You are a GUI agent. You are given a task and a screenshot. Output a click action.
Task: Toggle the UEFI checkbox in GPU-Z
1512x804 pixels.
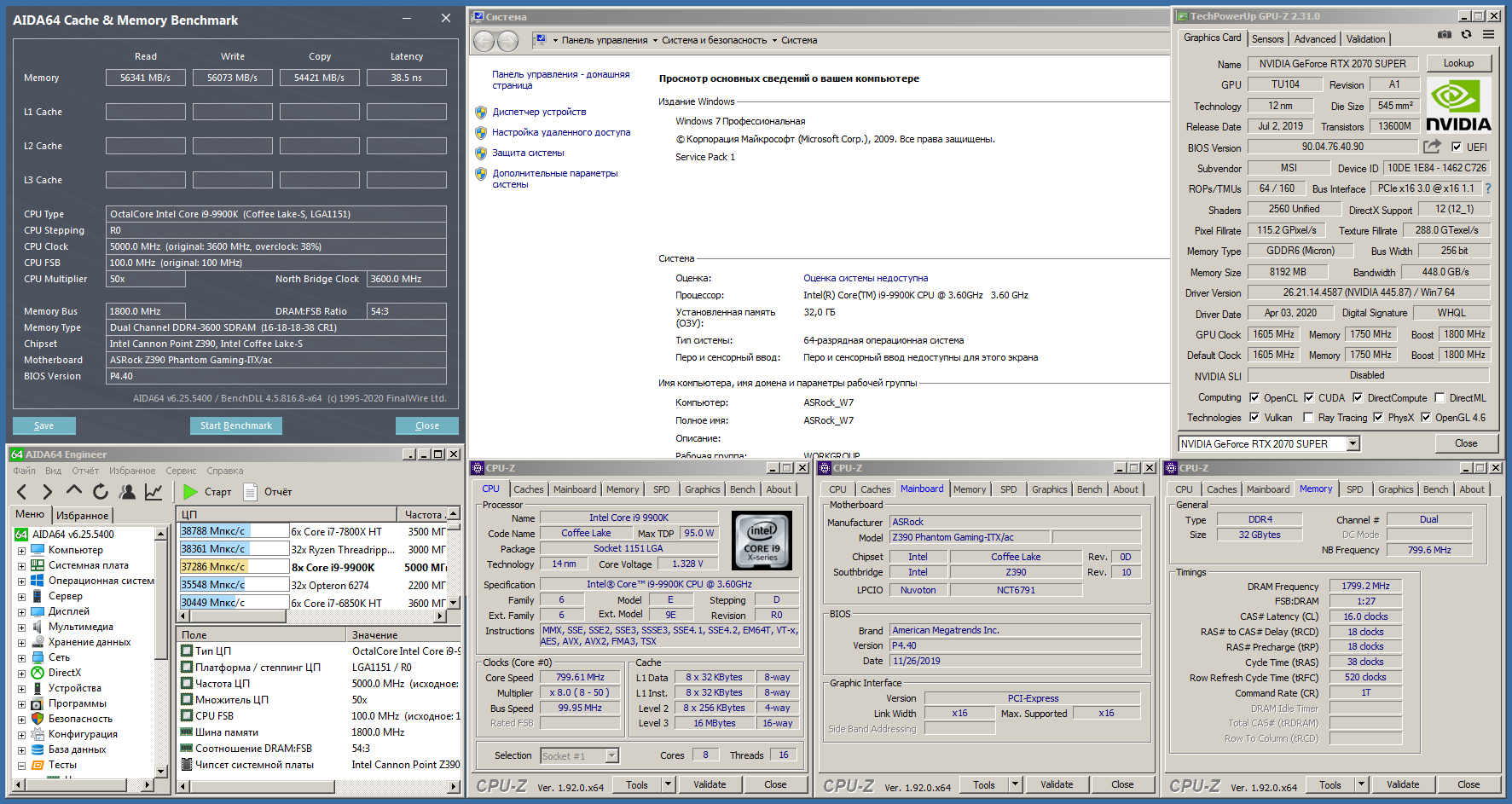pyautogui.click(x=1457, y=147)
